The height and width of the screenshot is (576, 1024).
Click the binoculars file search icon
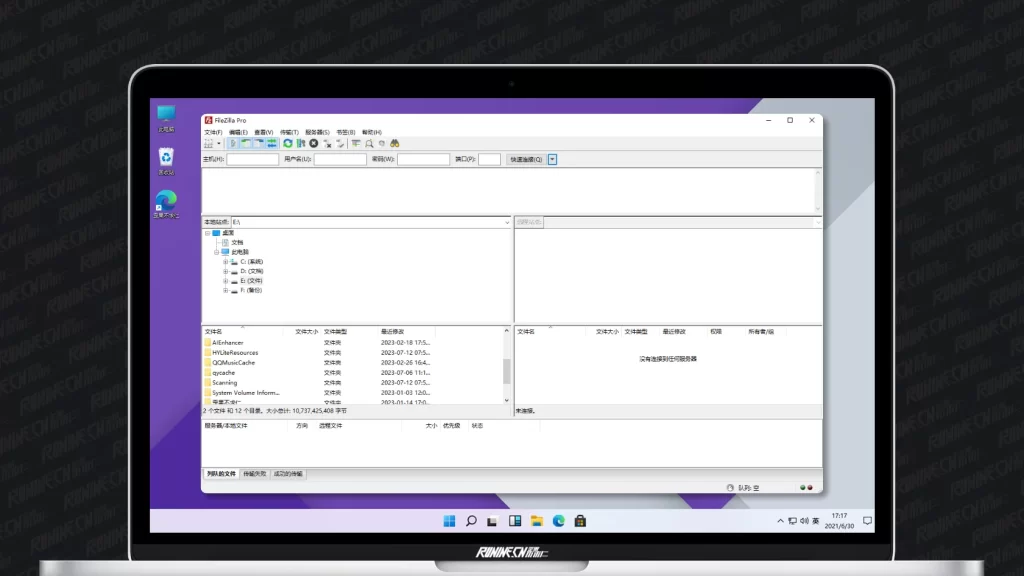(x=395, y=144)
